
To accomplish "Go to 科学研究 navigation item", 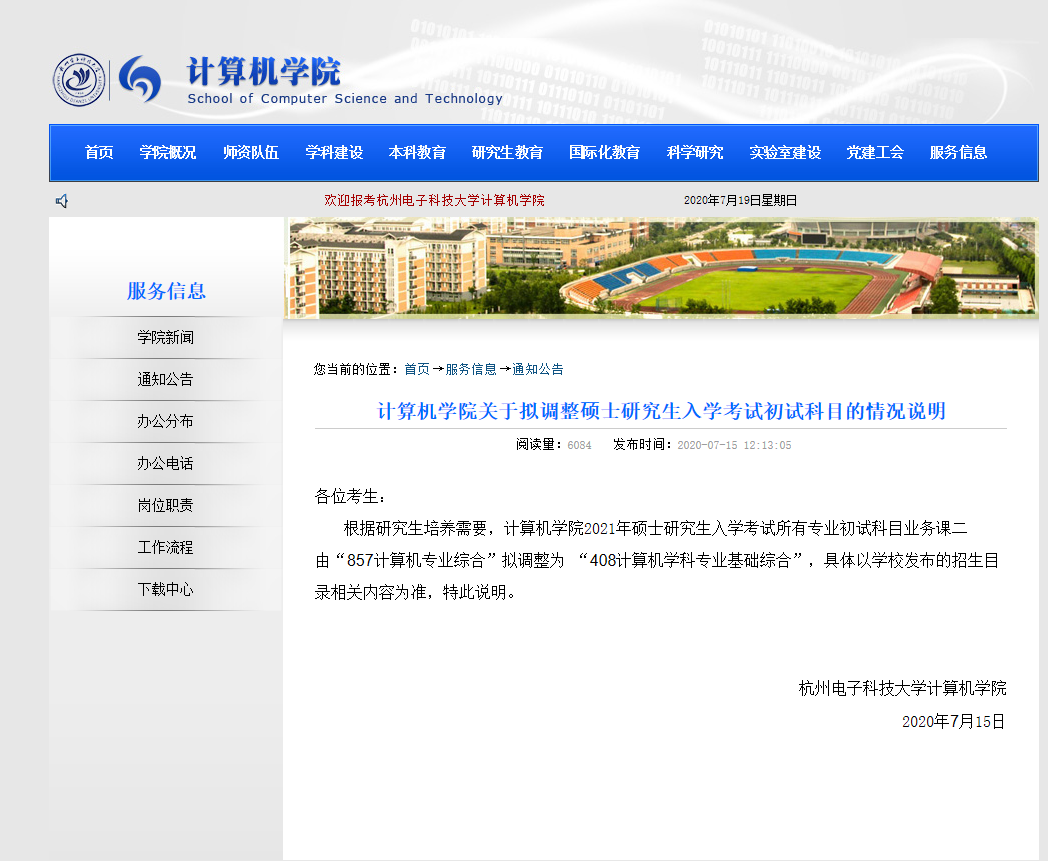I will 695,152.
